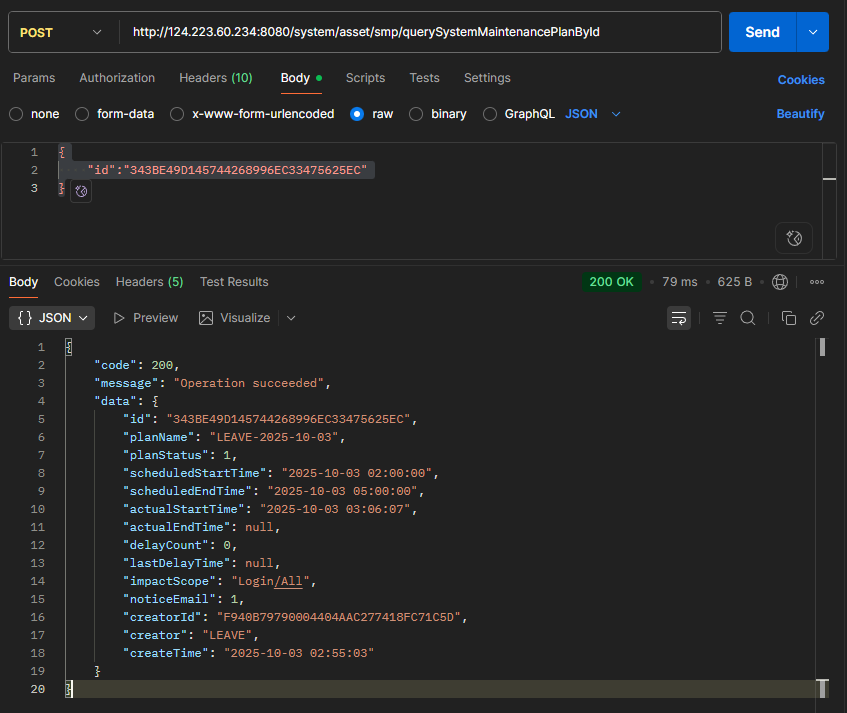
Task: Choose the binary body type radio
Action: 417,114
